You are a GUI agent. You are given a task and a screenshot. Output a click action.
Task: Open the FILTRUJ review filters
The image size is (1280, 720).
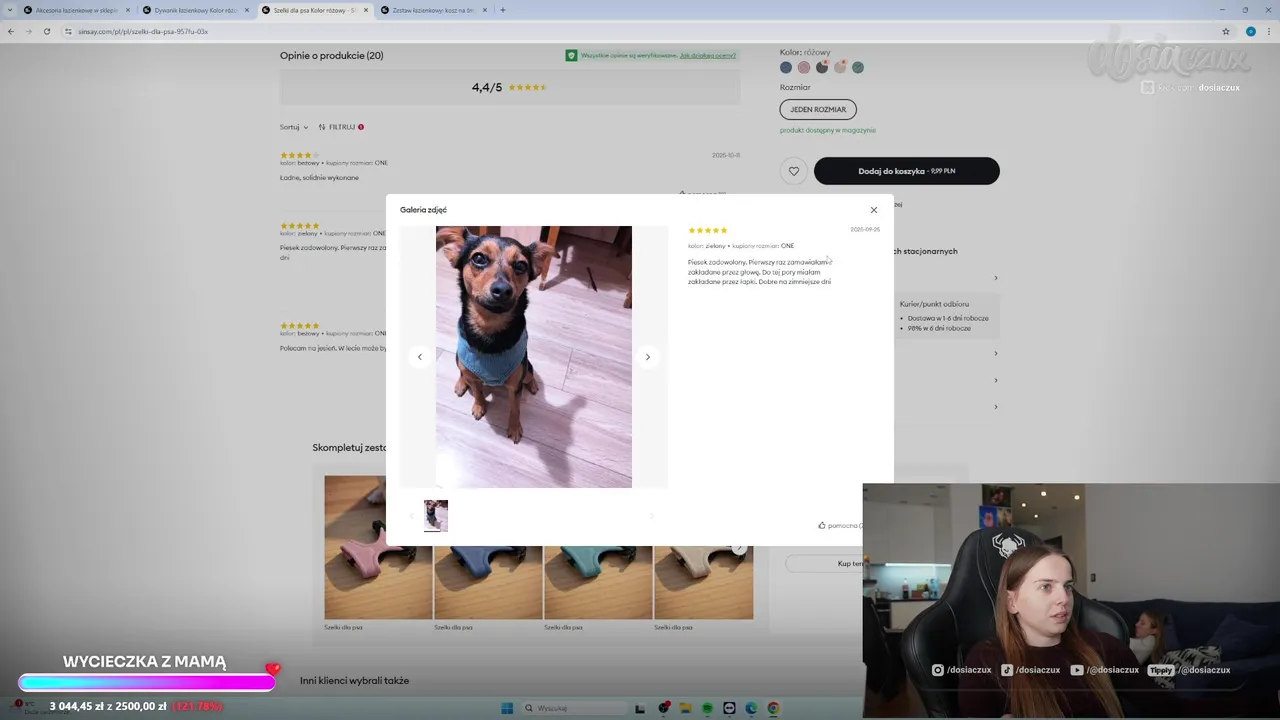pos(341,127)
